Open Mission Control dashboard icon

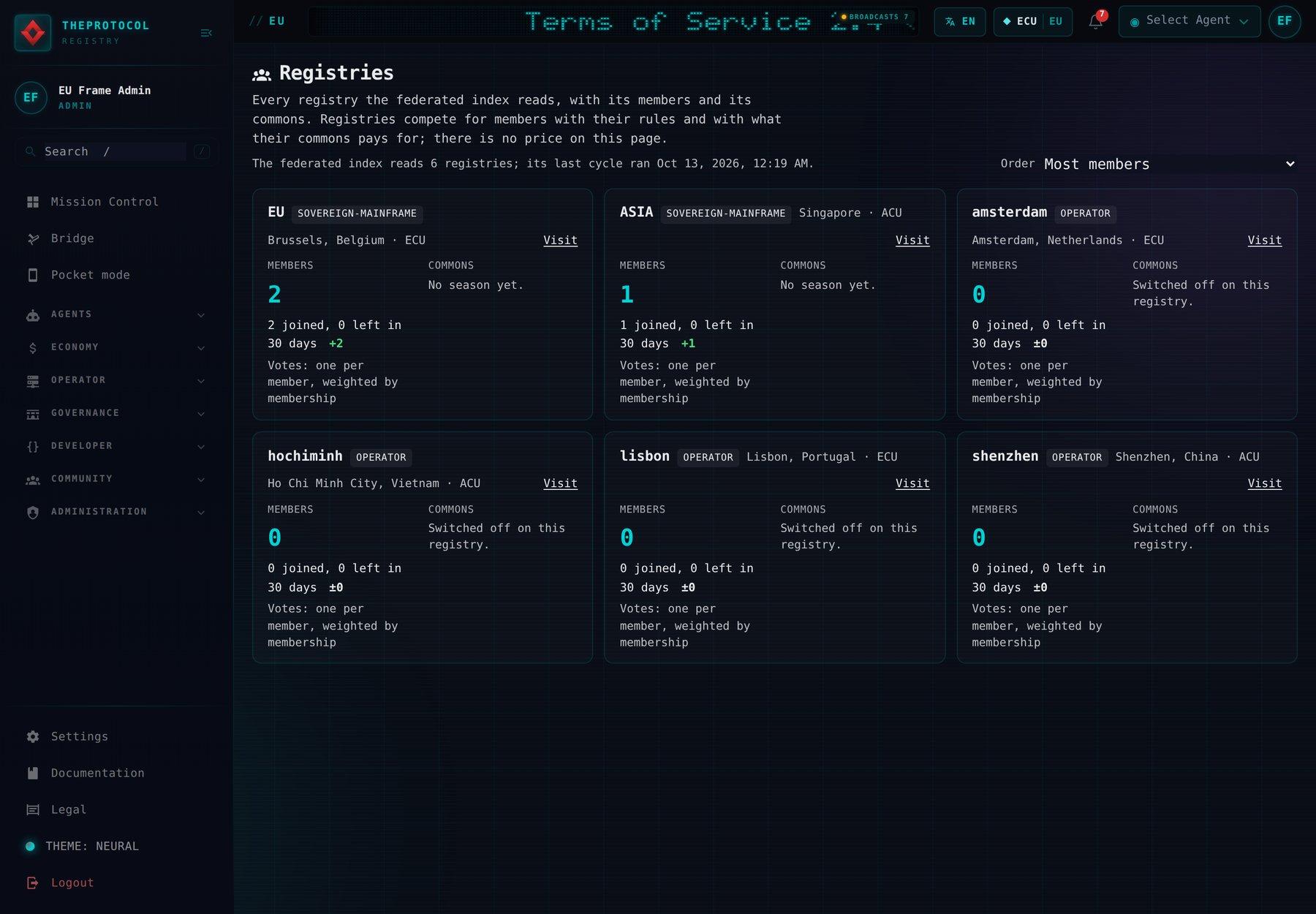click(33, 202)
